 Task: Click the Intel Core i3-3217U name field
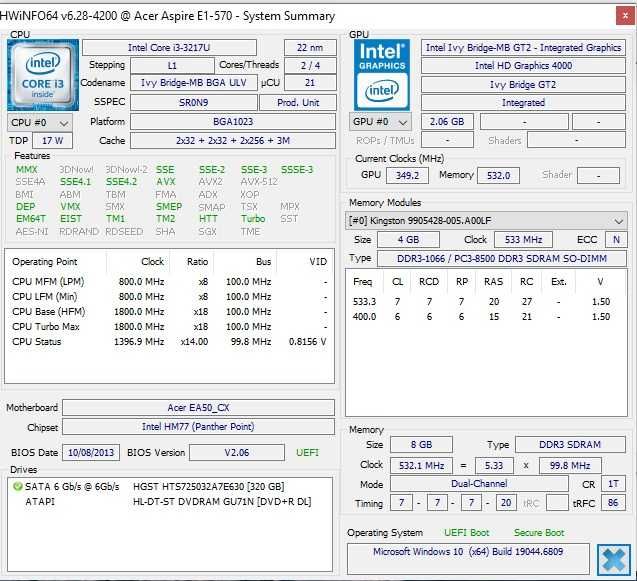pos(169,48)
